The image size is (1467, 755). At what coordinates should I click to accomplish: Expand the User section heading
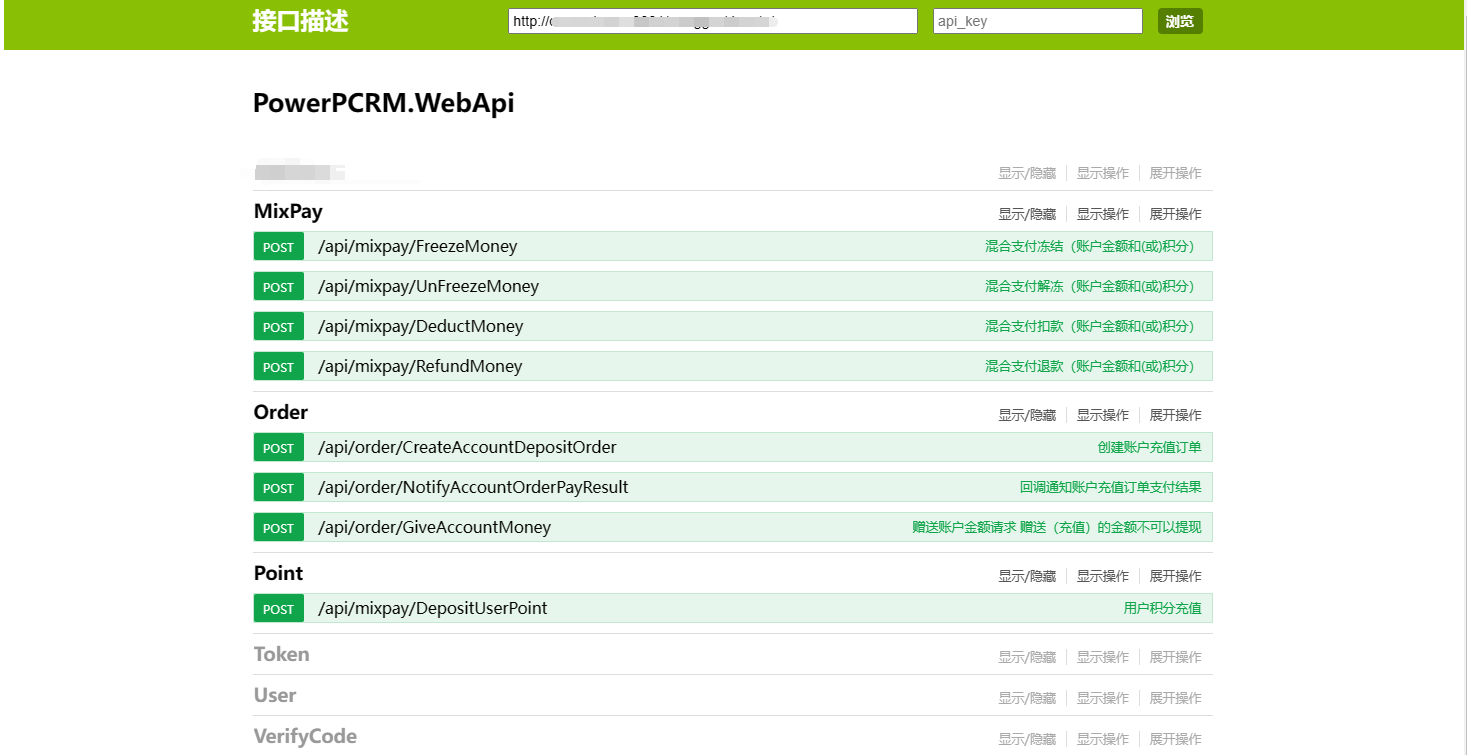click(x=275, y=696)
